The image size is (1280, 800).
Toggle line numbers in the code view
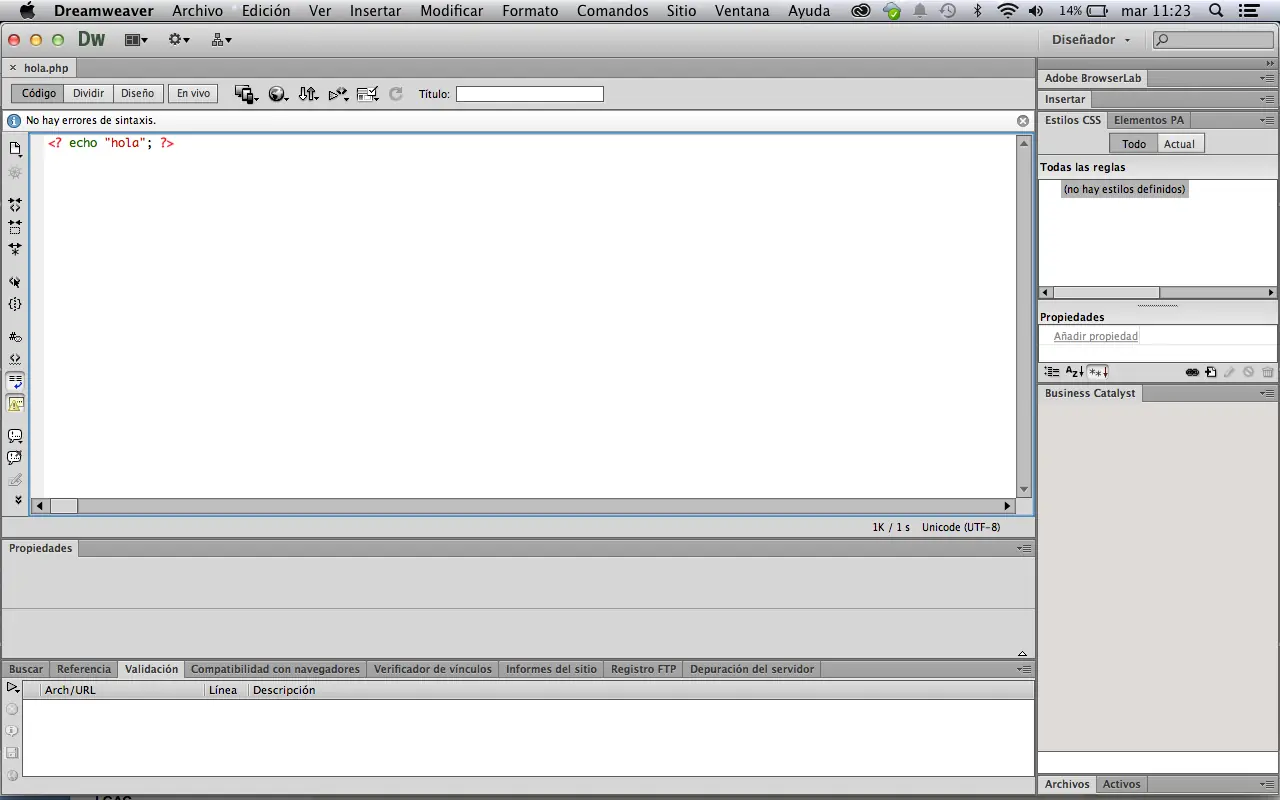(15, 337)
